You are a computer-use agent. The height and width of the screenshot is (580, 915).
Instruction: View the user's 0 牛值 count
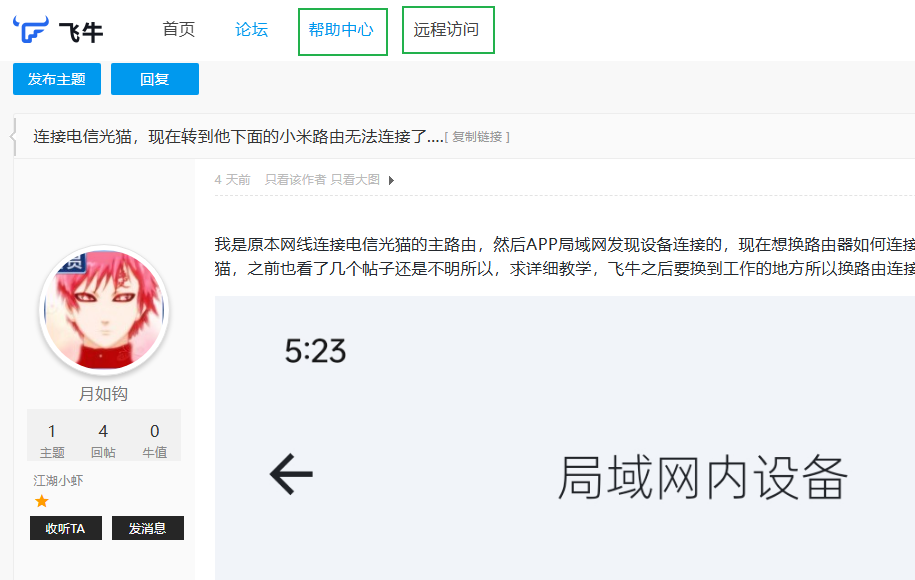point(155,440)
